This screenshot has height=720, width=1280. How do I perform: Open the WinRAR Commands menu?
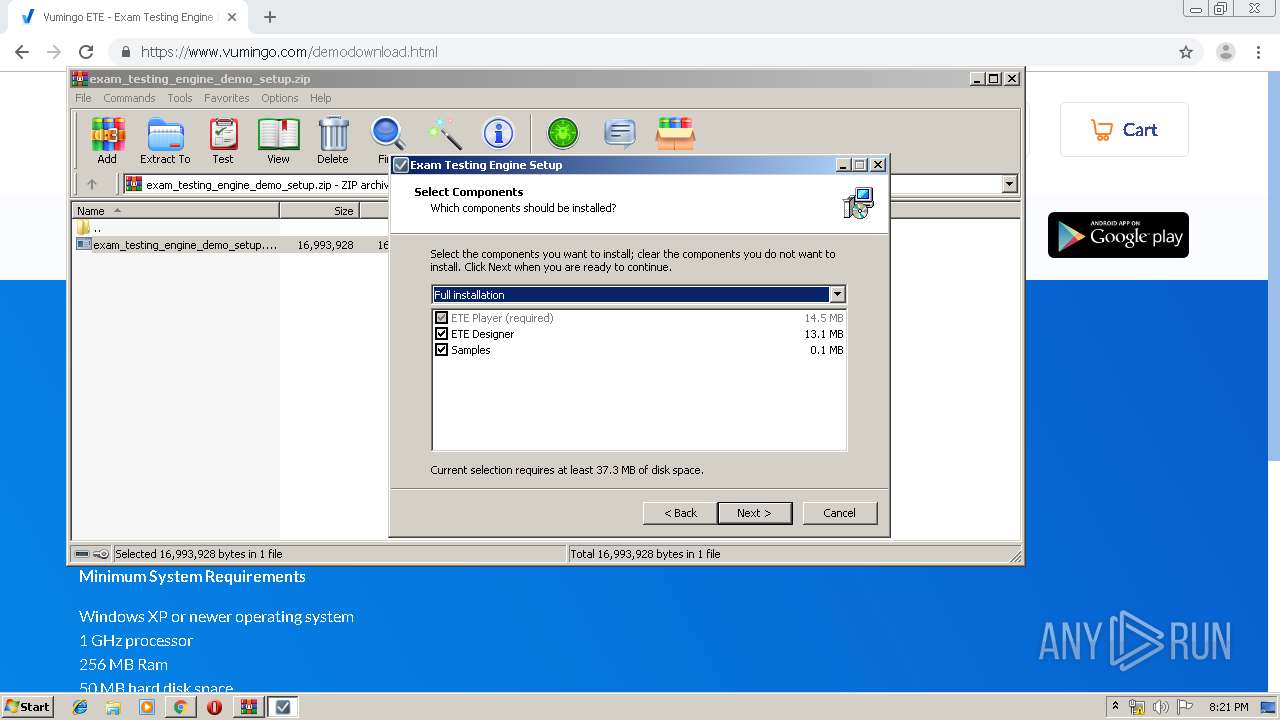(x=129, y=98)
